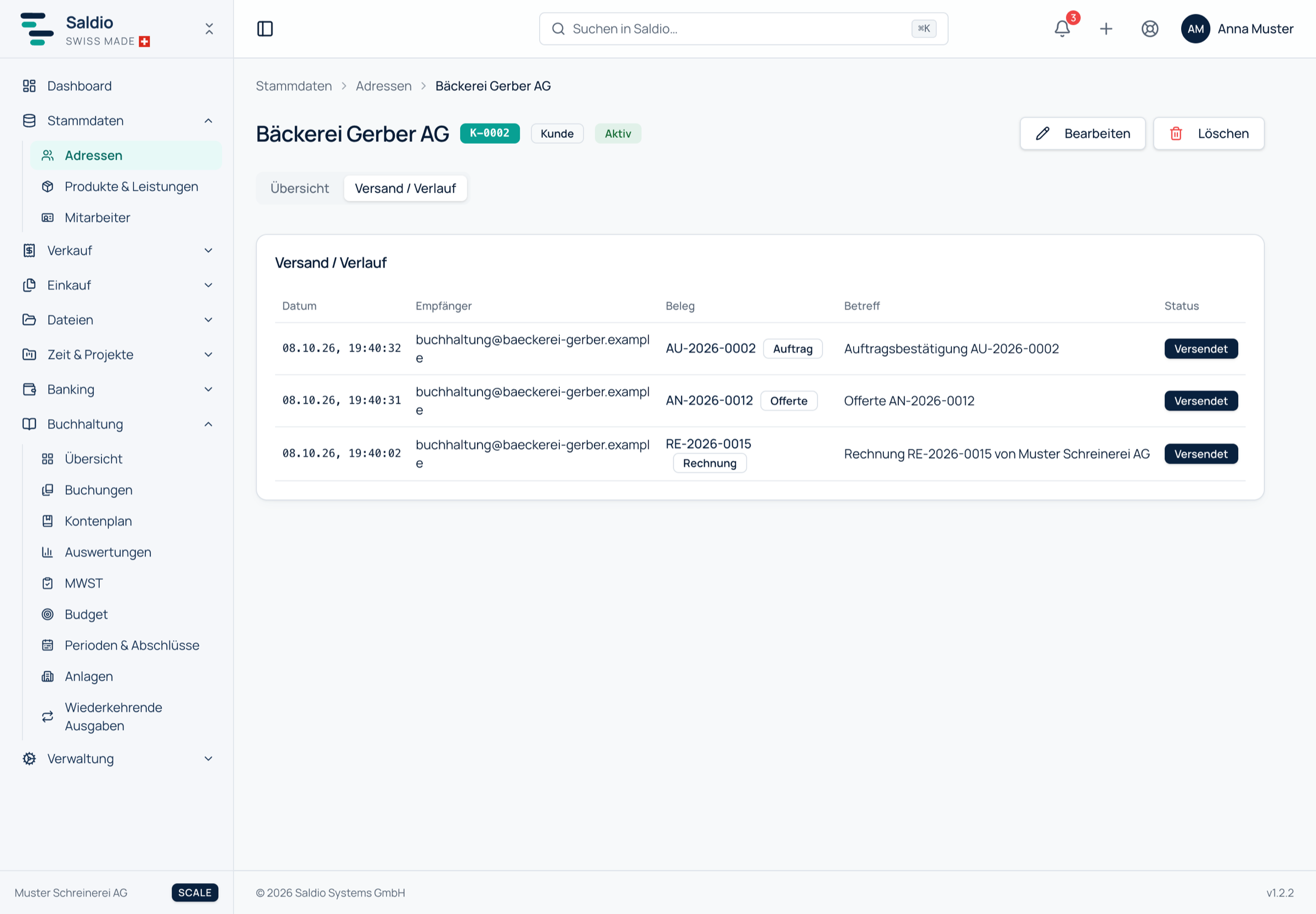Focus the Suchen in Saldio field
The image size is (1316, 914).
743,29
